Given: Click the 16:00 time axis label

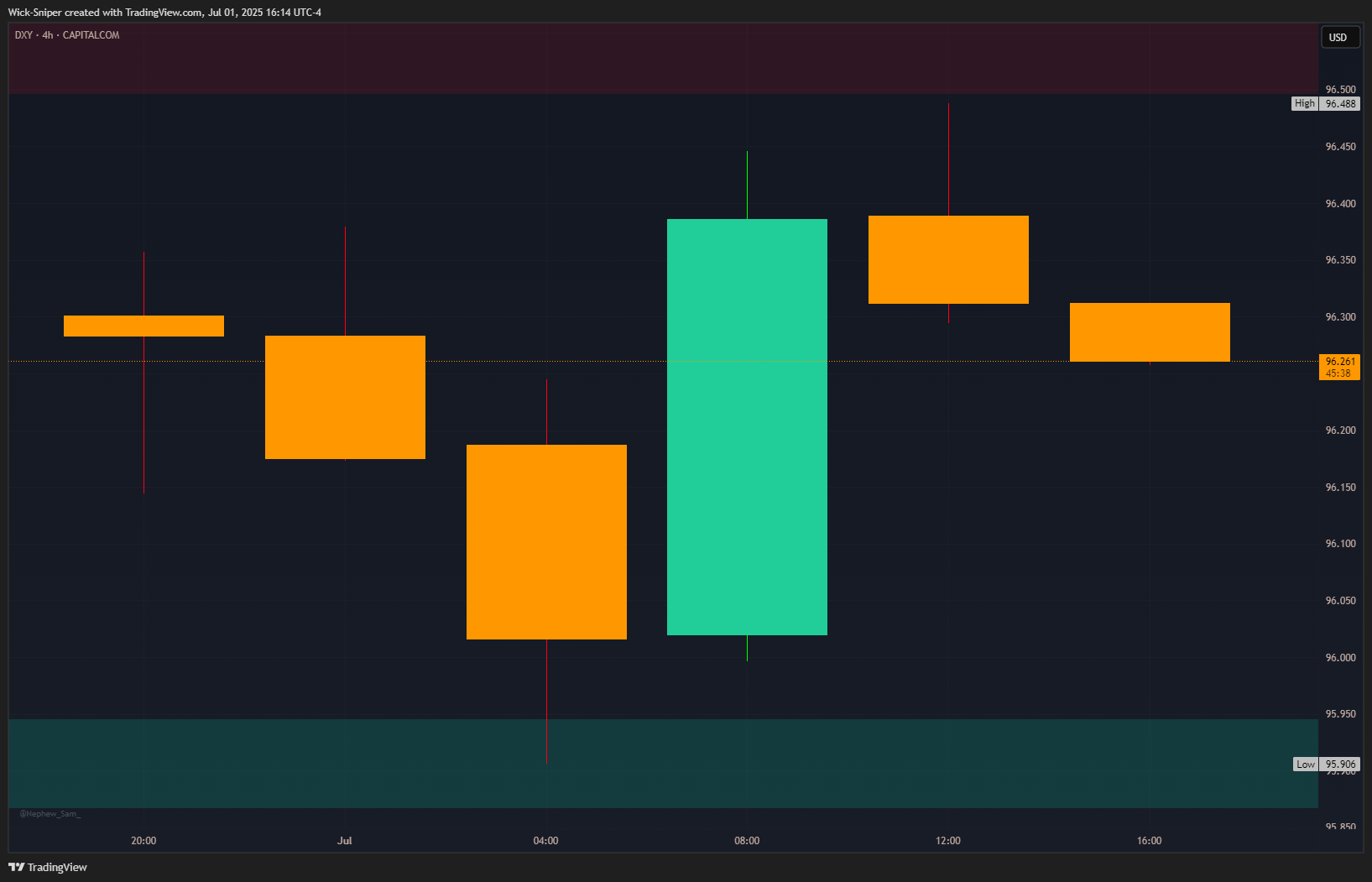Looking at the screenshot, I should [1150, 841].
